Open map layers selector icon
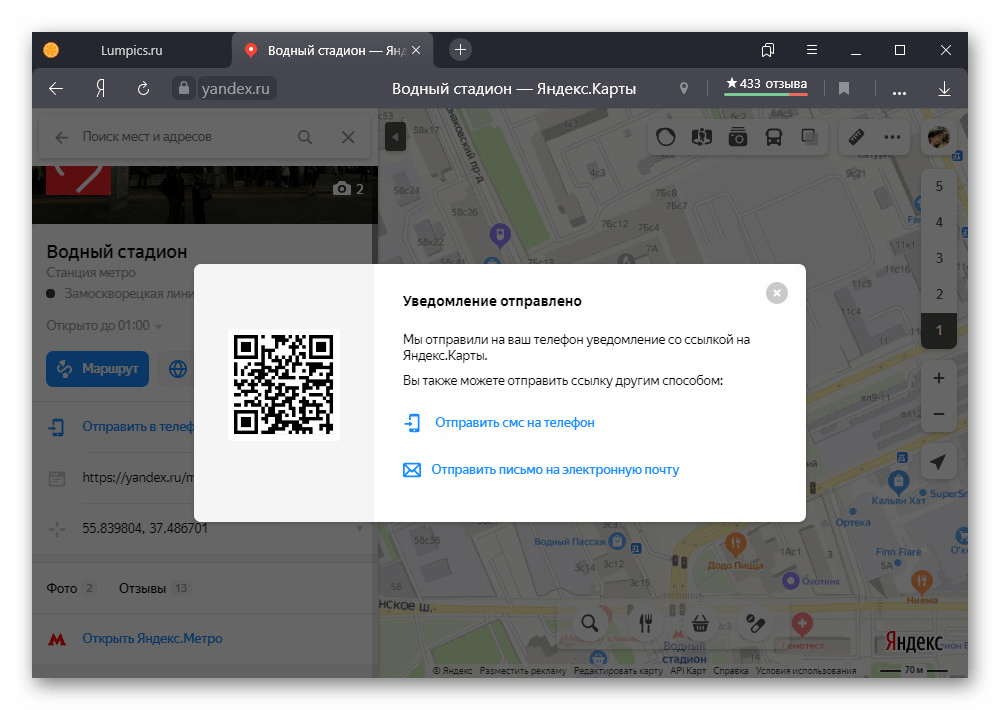1000x710 pixels. [808, 137]
